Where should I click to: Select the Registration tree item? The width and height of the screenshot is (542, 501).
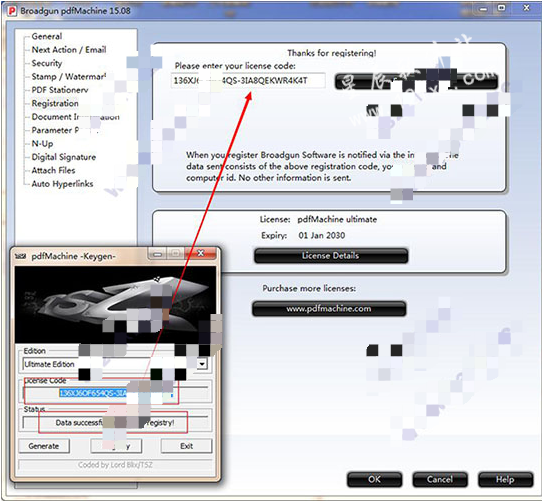(x=55, y=103)
